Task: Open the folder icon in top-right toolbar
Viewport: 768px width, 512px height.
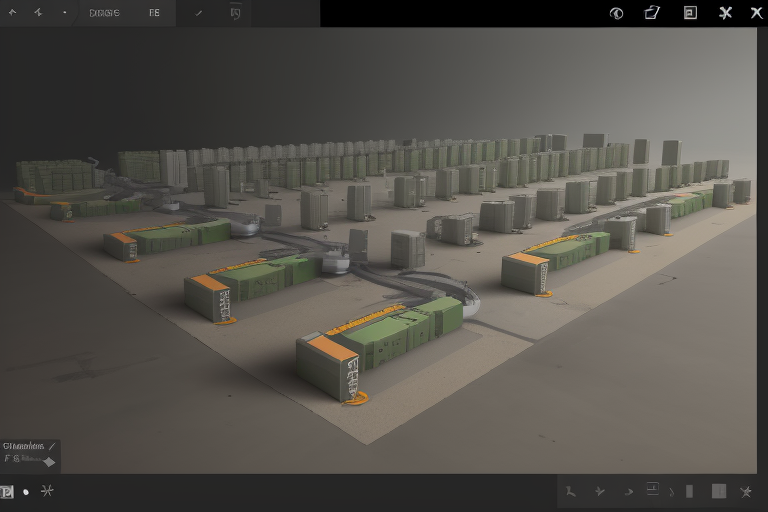Action: click(x=652, y=13)
